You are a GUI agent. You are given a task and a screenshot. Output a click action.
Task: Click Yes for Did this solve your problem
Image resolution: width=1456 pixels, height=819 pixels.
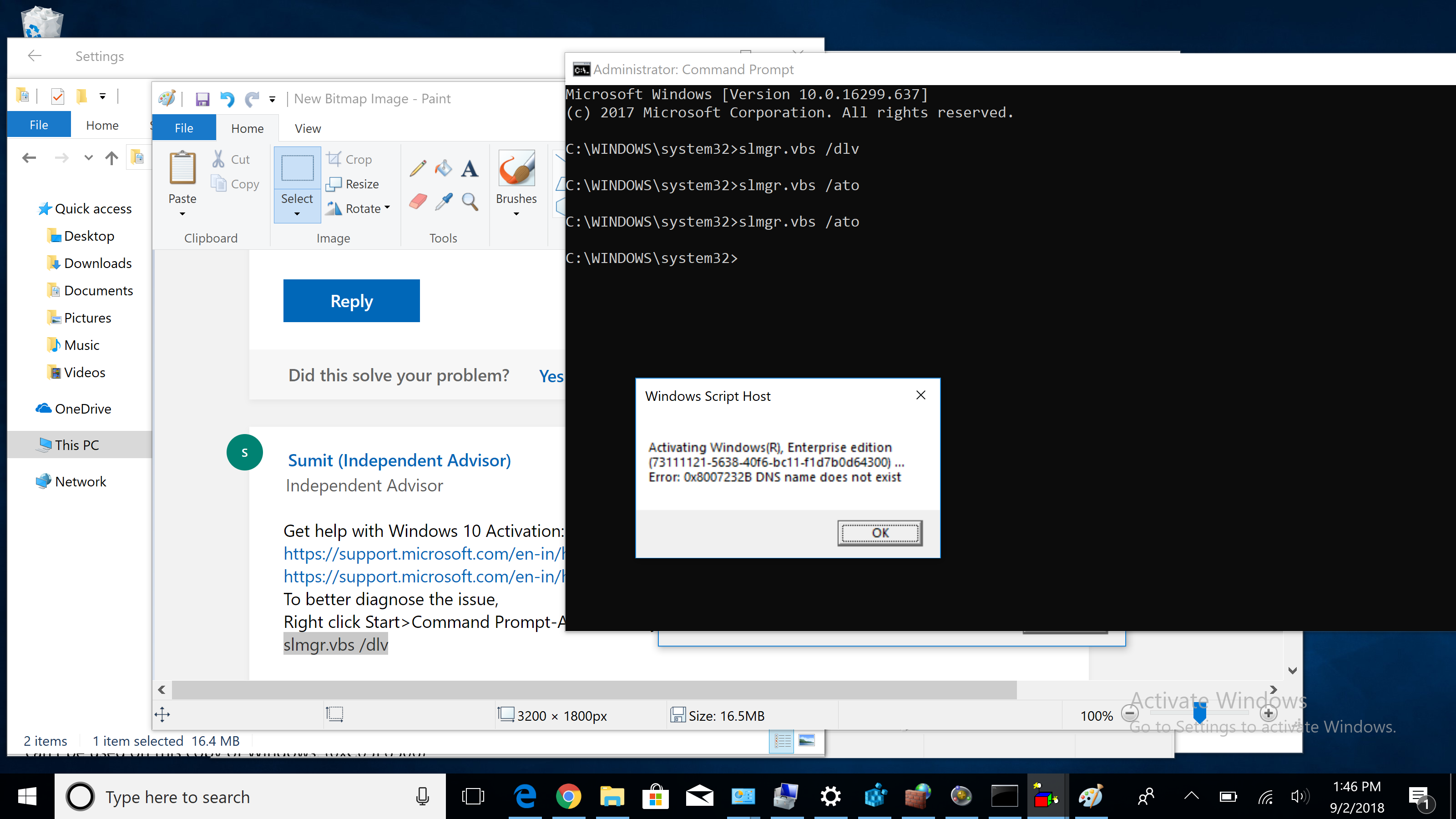click(x=551, y=376)
